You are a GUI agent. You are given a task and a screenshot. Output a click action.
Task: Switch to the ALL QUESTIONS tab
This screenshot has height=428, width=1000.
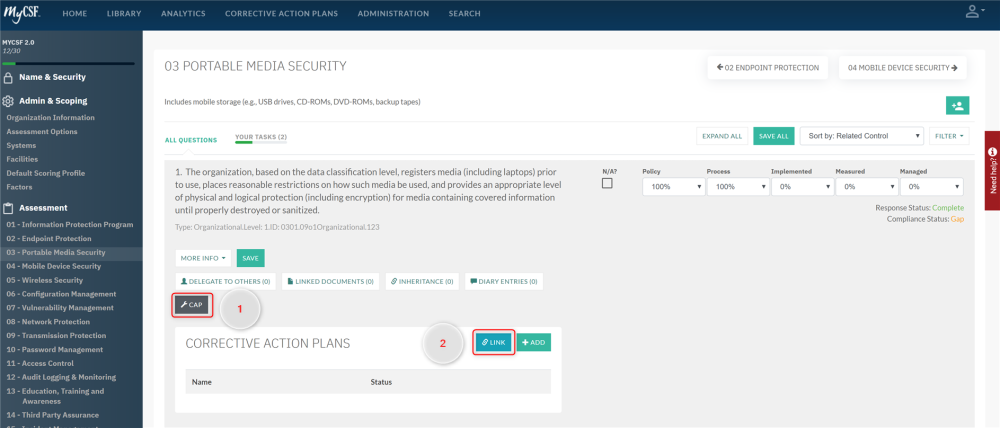191,140
